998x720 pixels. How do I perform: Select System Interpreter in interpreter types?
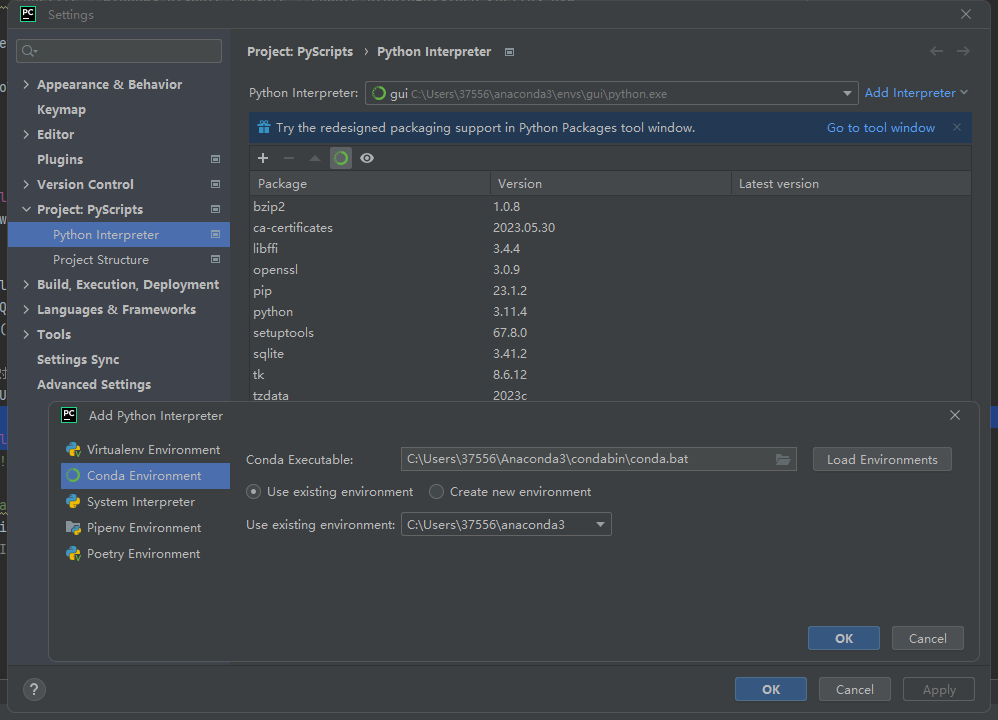[145, 502]
